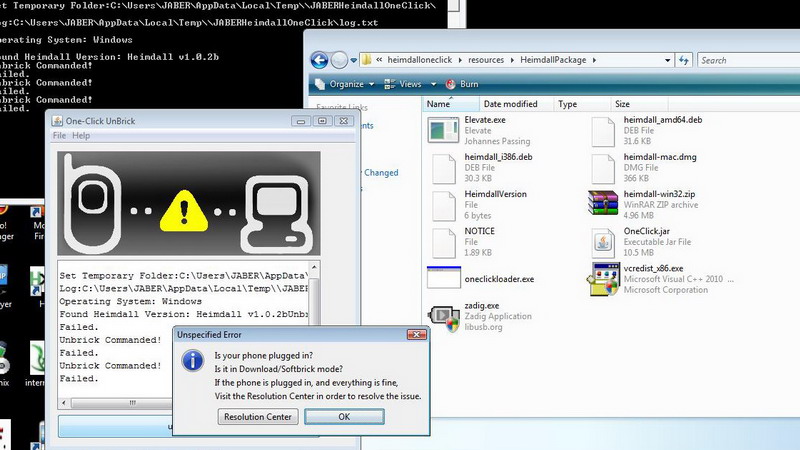Select the oneclickloader.exe icon
The height and width of the screenshot is (450, 800).
[443, 278]
